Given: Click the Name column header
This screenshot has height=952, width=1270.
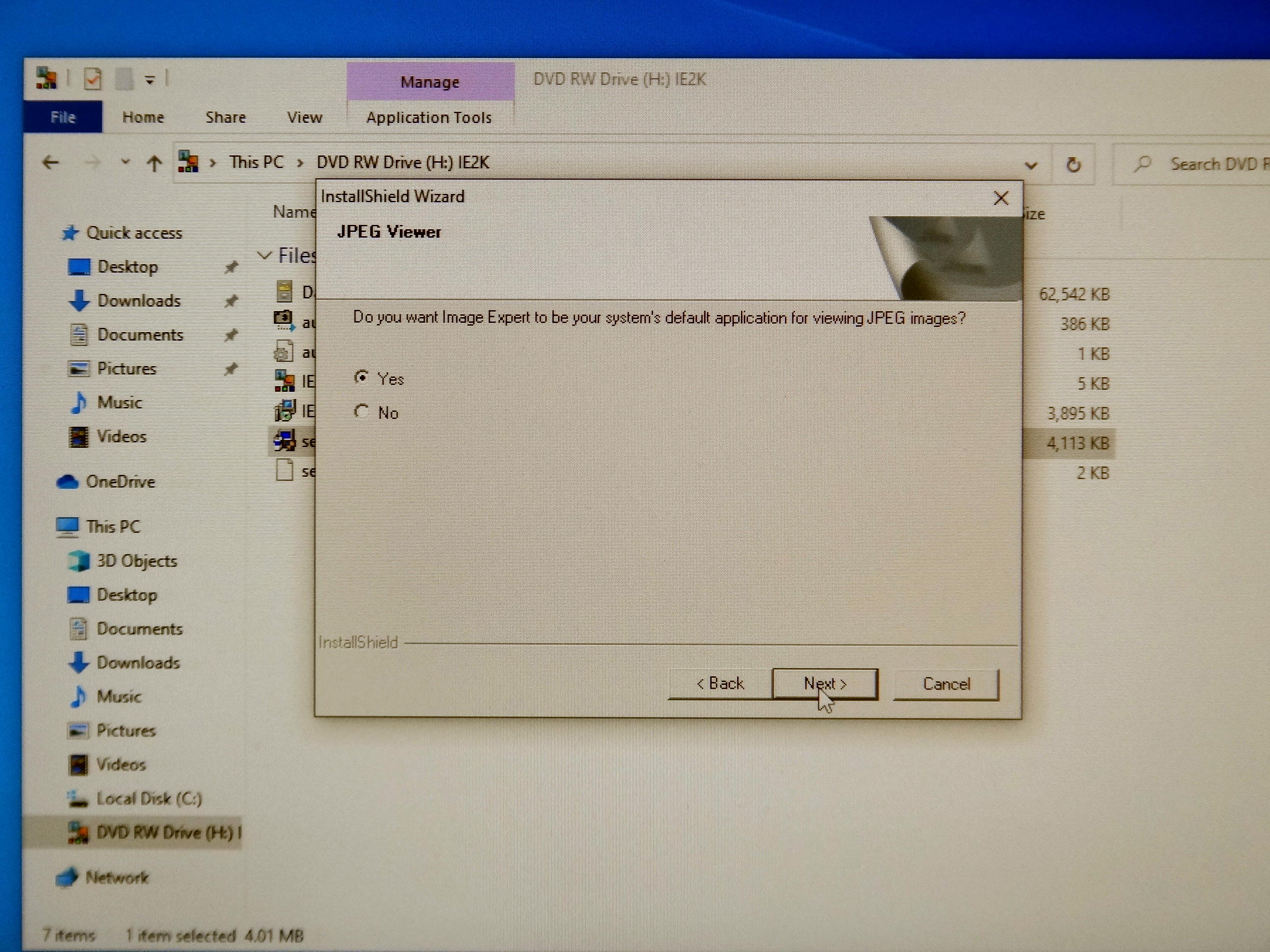Looking at the screenshot, I should point(293,212).
